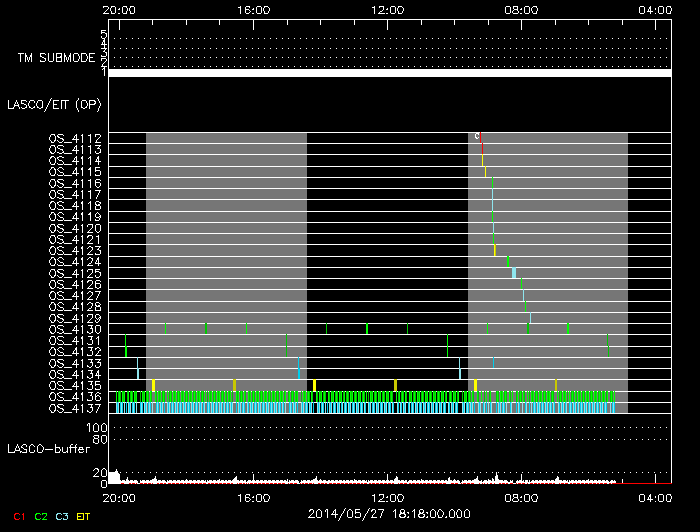This screenshot has width=700, height=532.
Task: Click the green marker in the OS_4116 row
Action: pos(492,183)
